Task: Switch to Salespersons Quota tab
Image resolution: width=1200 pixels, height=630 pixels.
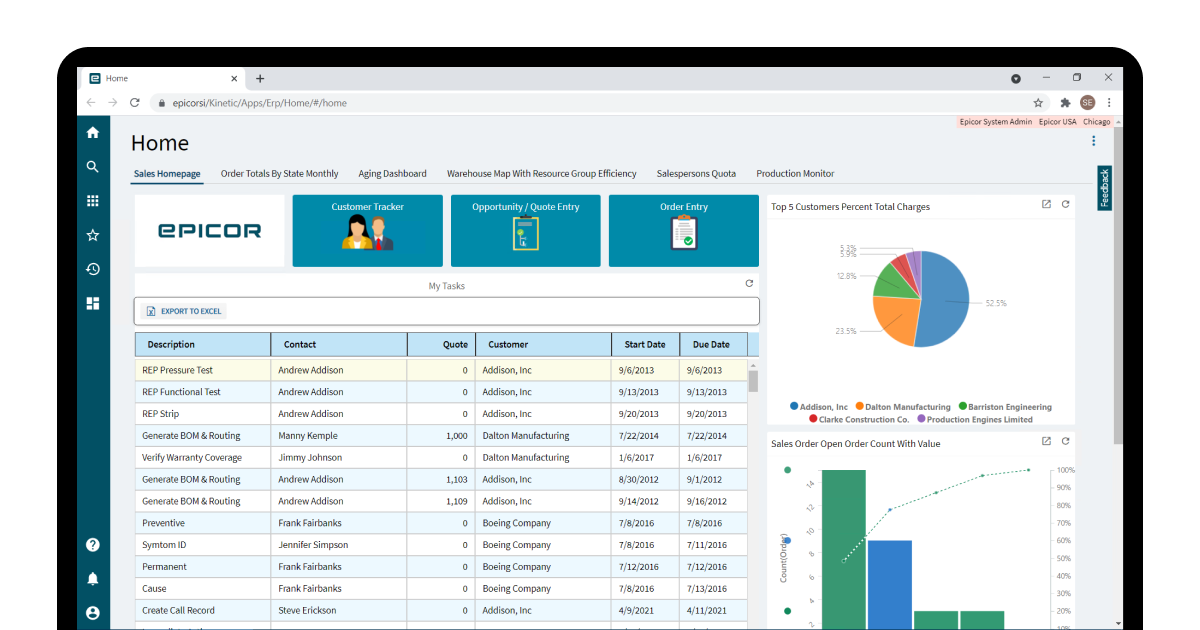Action: point(696,174)
